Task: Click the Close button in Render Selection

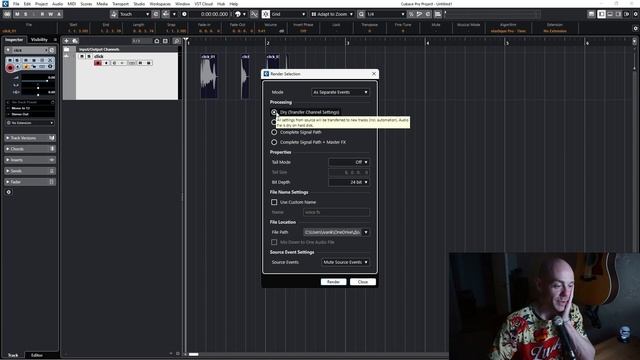Action: pos(362,282)
